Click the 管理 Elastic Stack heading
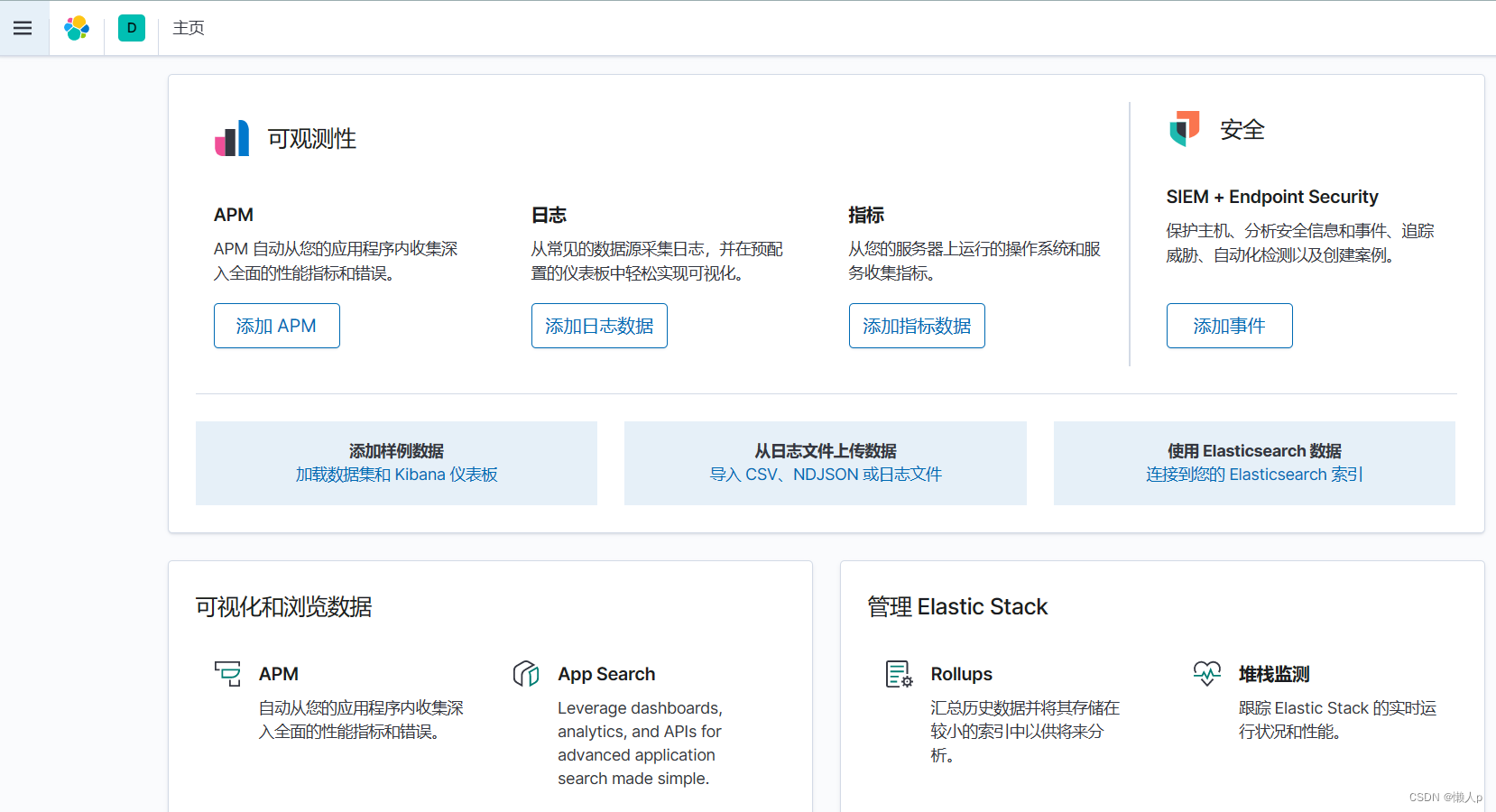Image resolution: width=1496 pixels, height=812 pixels. (957, 607)
